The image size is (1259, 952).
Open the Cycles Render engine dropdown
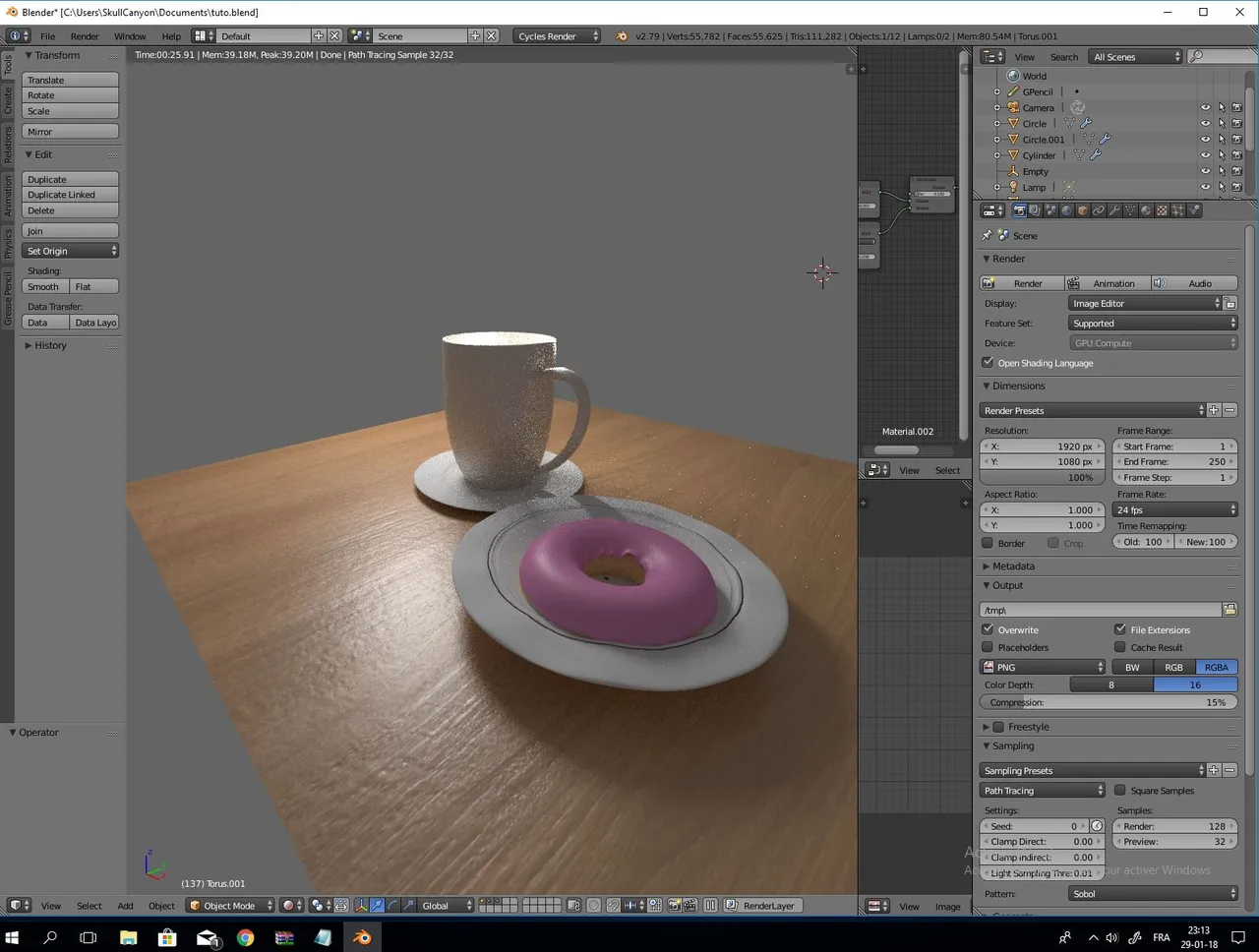point(558,35)
